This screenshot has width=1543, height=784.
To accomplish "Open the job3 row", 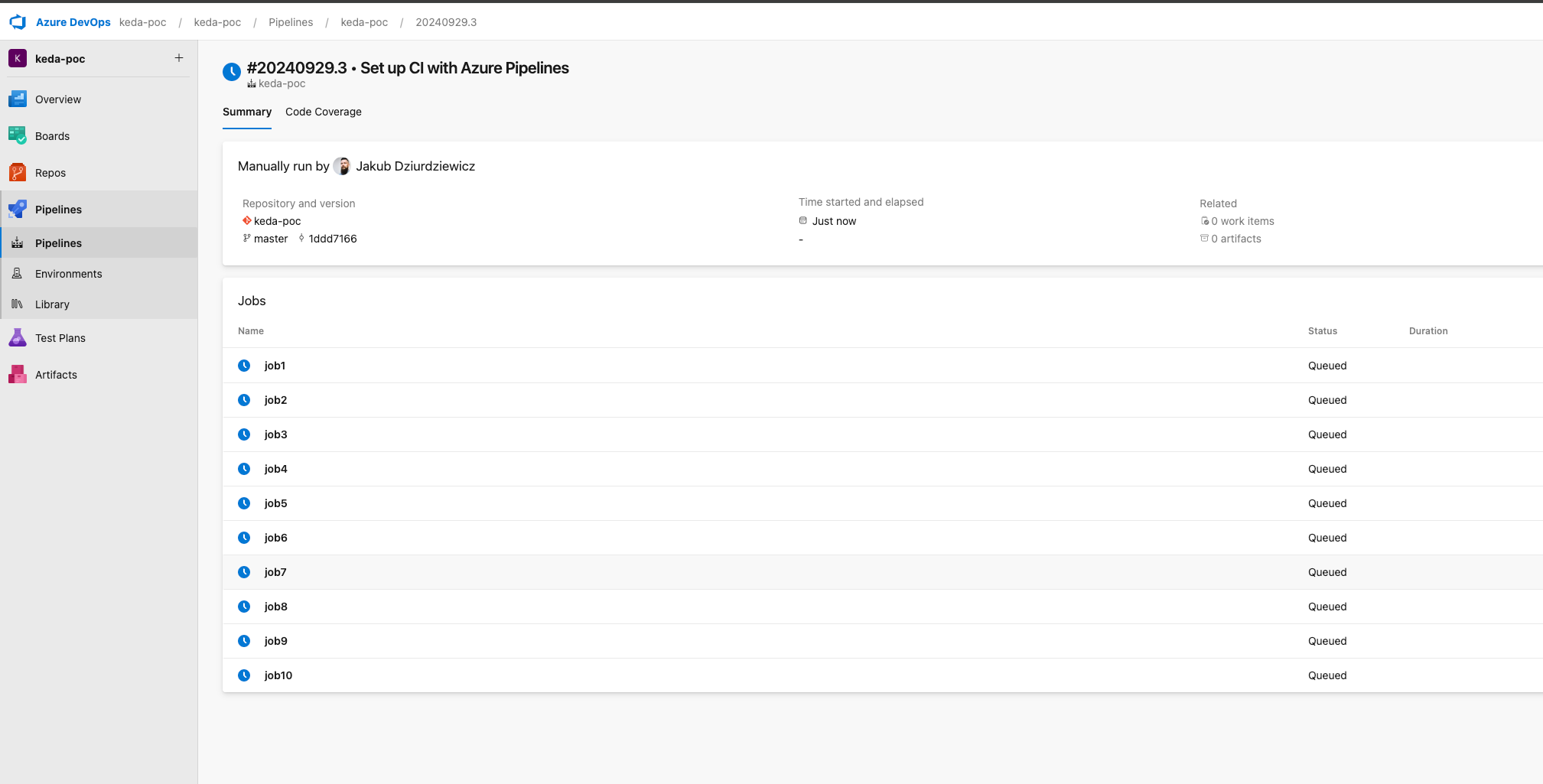I will point(883,434).
